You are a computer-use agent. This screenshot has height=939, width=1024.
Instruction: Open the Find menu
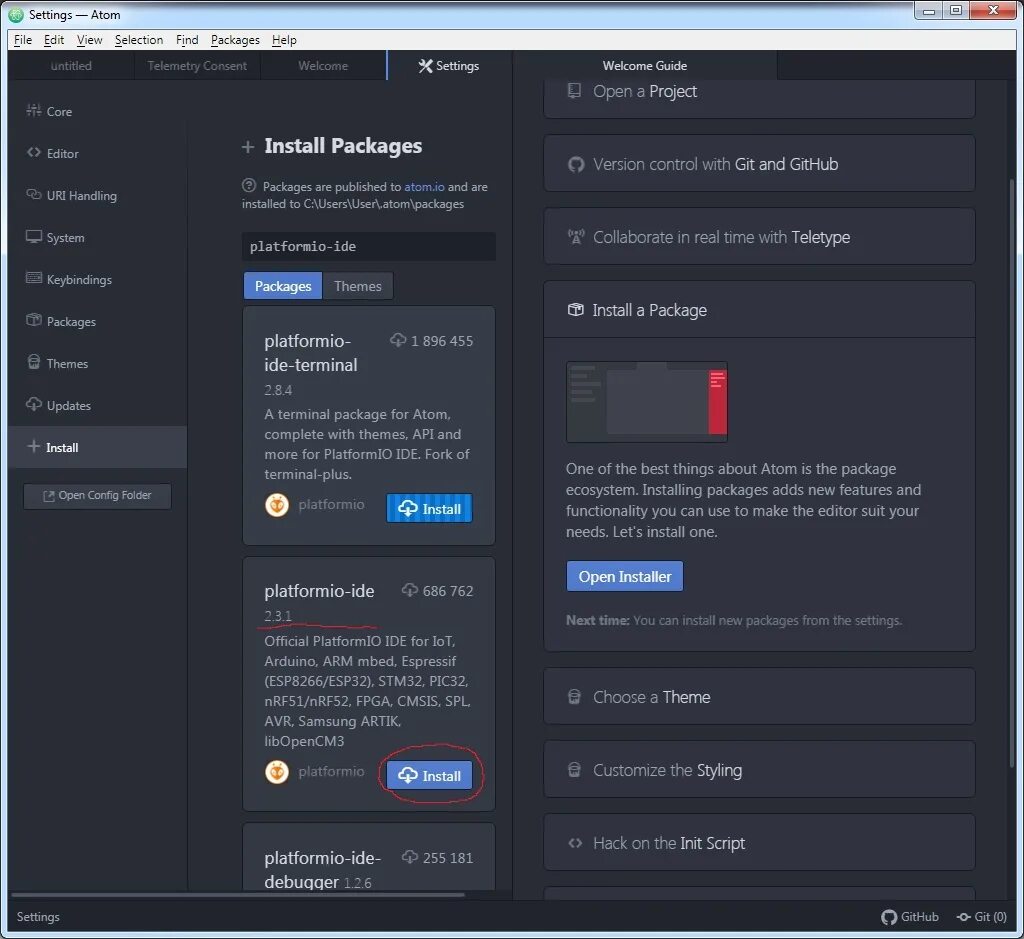[x=187, y=40]
